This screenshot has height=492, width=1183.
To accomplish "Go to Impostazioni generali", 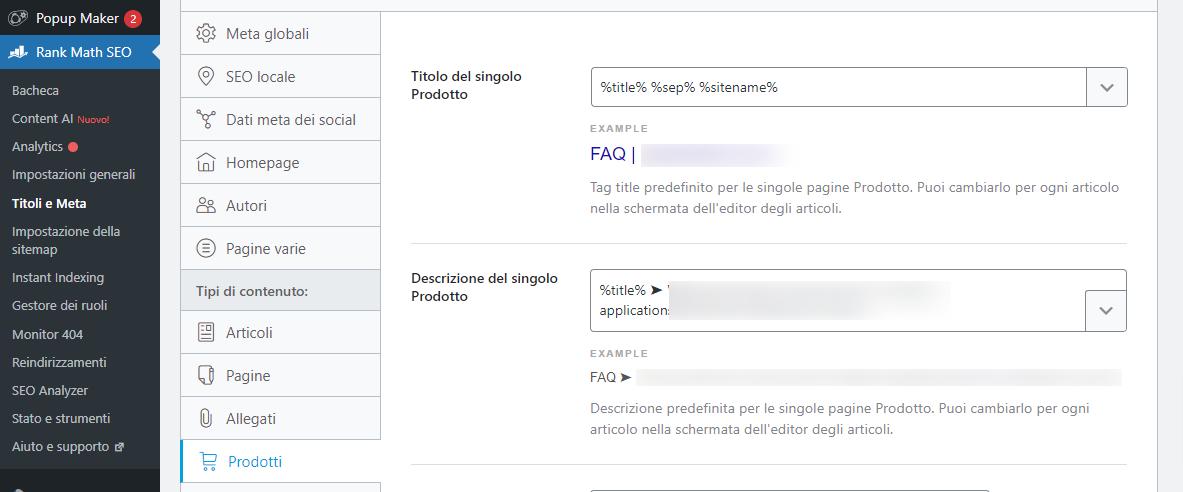I will point(73,175).
